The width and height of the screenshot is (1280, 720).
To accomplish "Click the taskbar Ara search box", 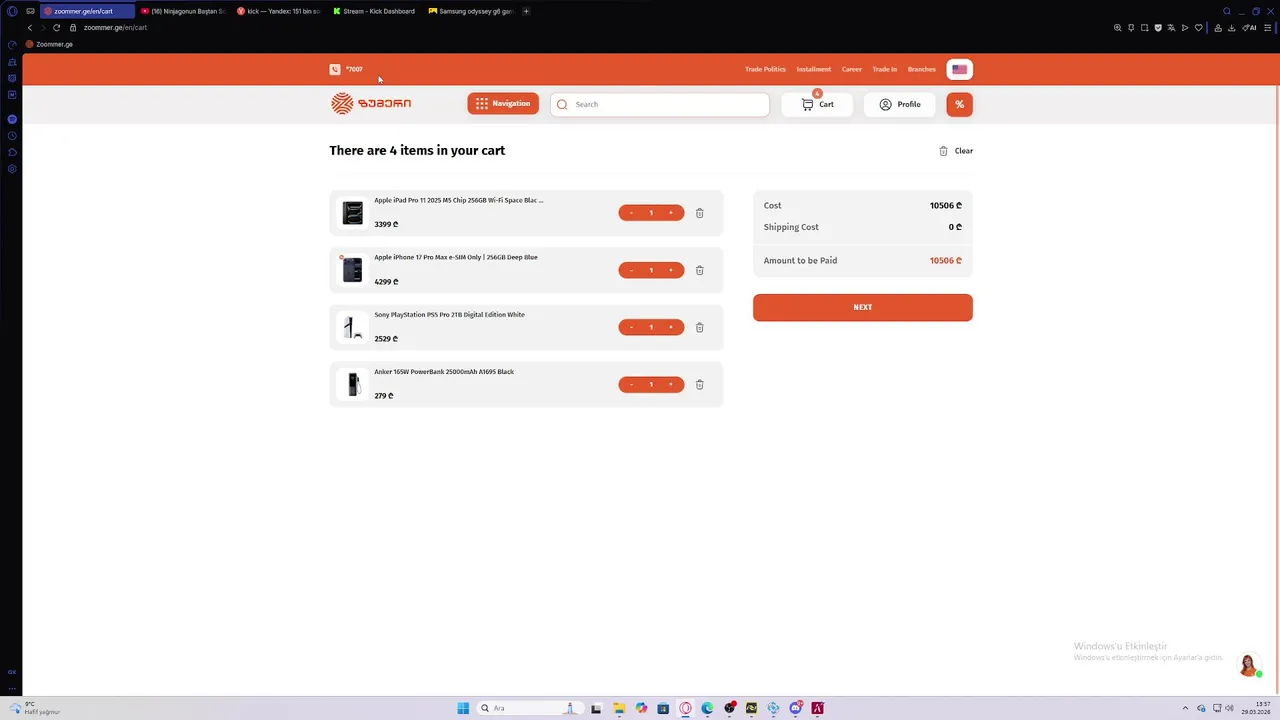I will tap(530, 708).
